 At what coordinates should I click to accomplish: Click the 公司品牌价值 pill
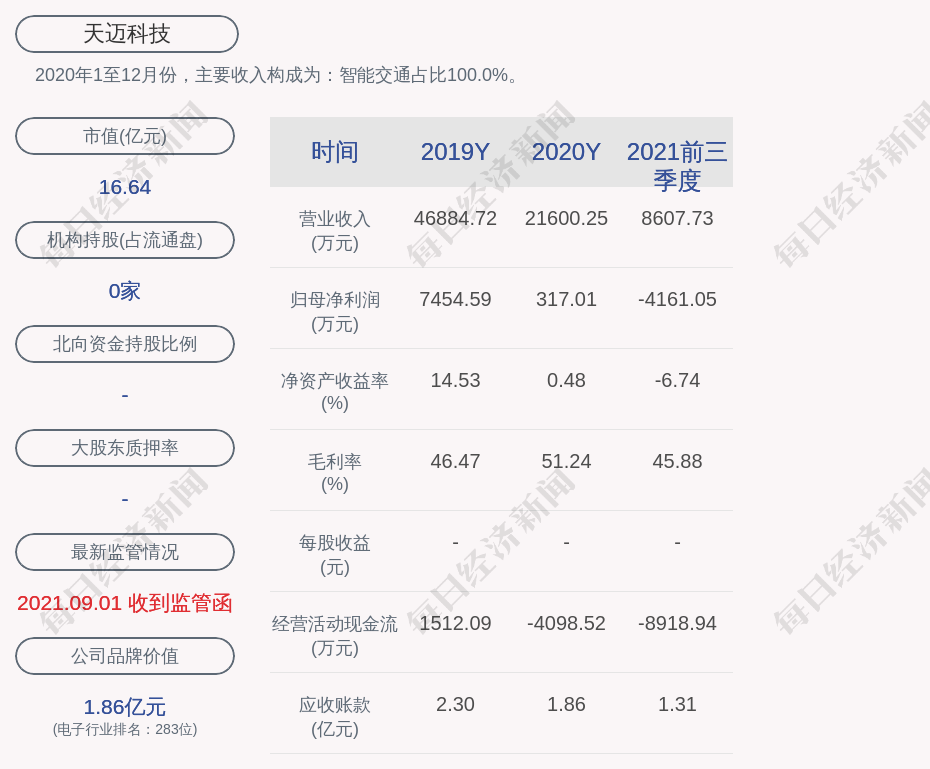[125, 656]
